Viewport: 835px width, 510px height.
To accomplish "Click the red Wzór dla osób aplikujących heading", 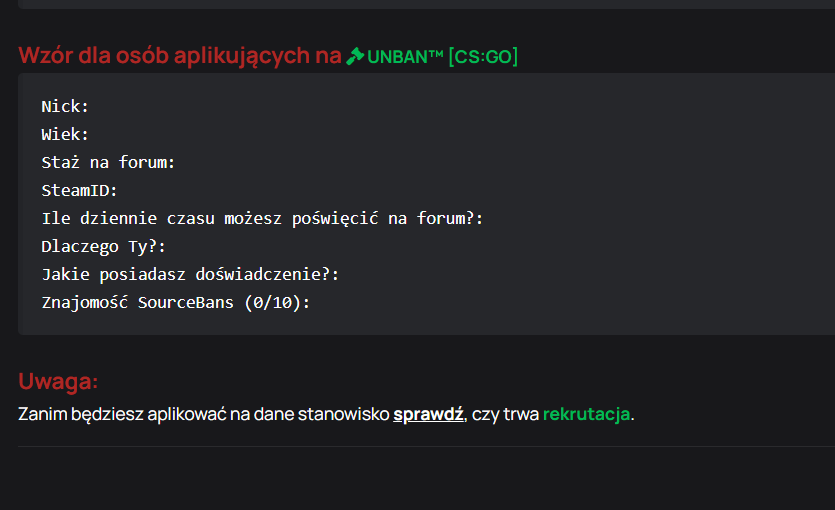I will pos(180,55).
